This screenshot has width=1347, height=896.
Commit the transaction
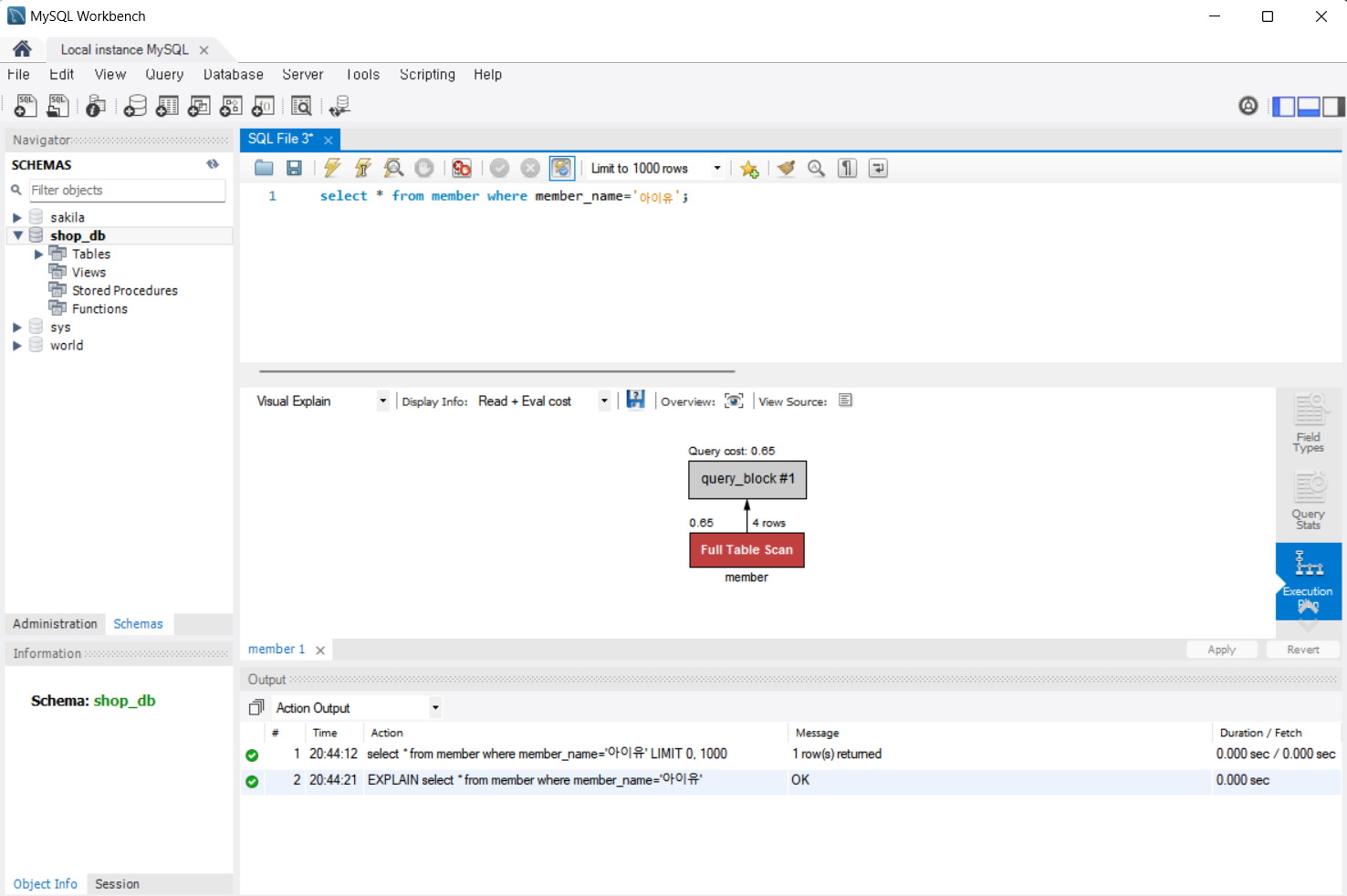tap(499, 168)
